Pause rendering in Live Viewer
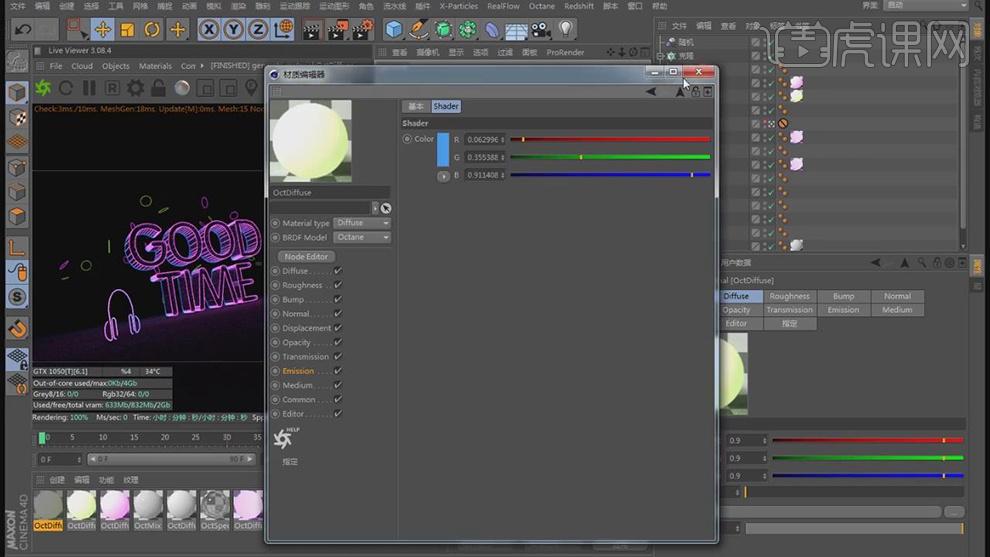The width and height of the screenshot is (990, 557). 89,88
